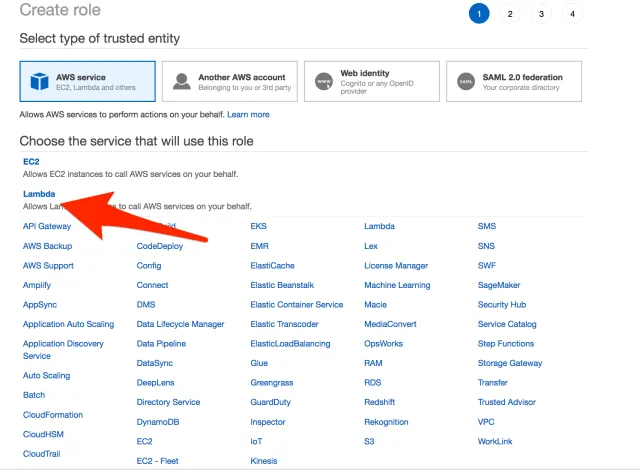Select CloudHSM service
The width and height of the screenshot is (640, 471).
pos(43,434)
